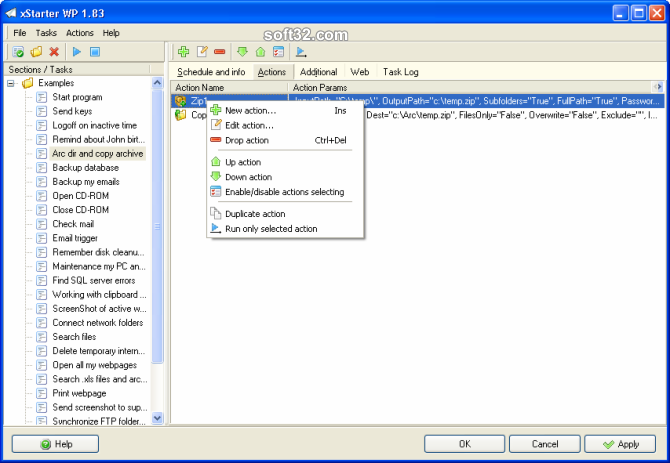670x463 pixels.
Task: Choose Up action from context menu
Action: (285, 162)
